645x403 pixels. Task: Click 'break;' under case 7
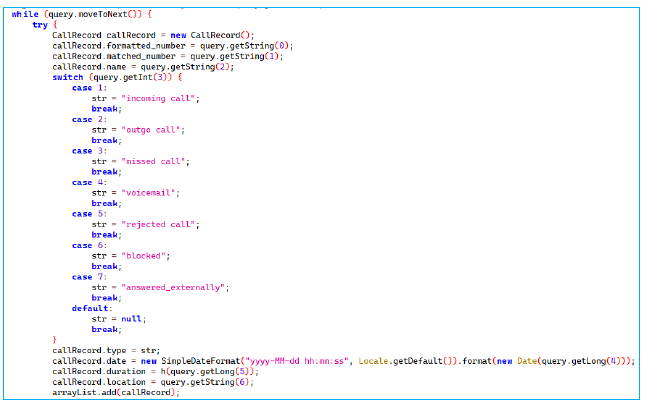[107, 298]
